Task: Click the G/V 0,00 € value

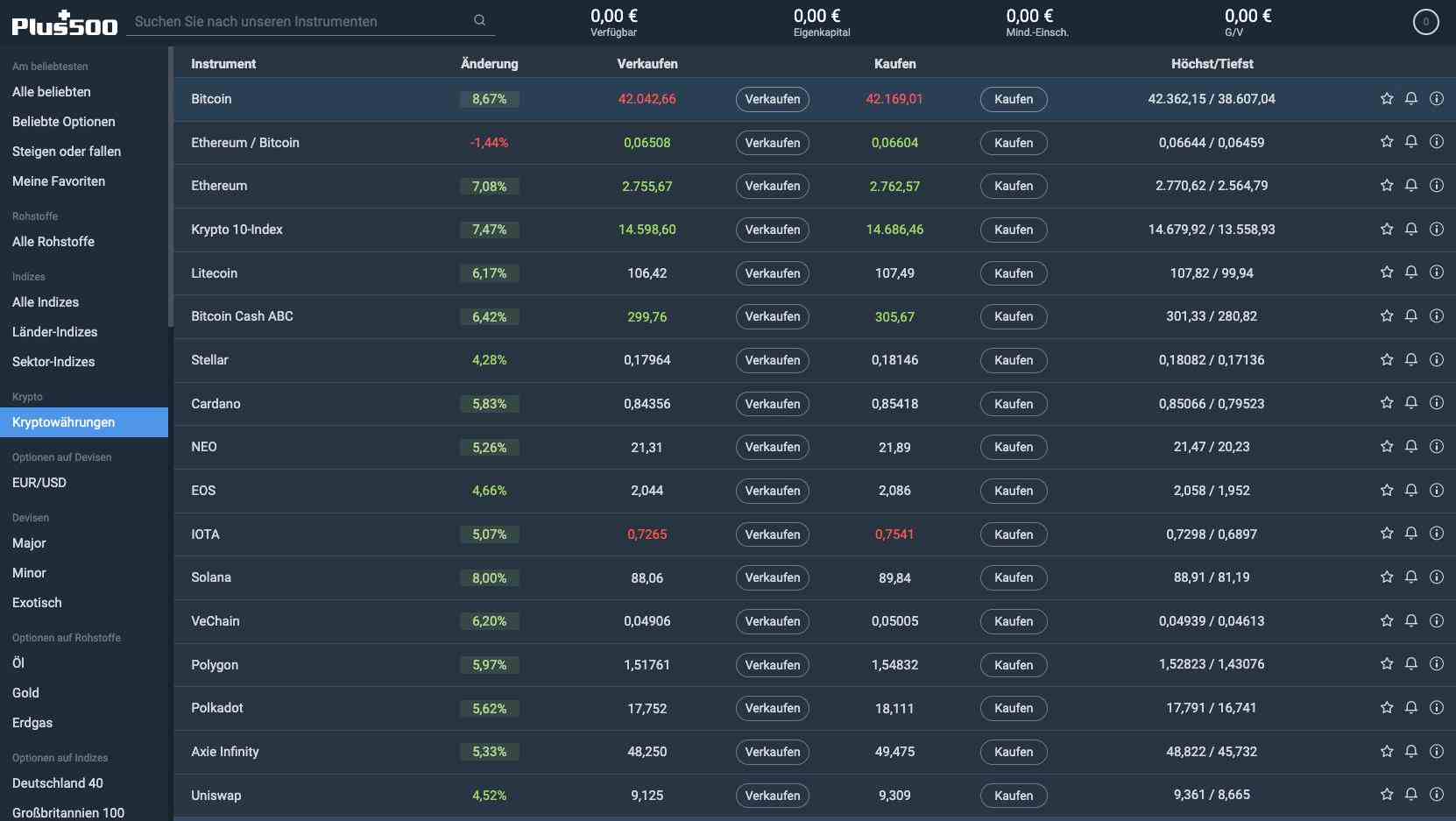Action: tap(1247, 16)
